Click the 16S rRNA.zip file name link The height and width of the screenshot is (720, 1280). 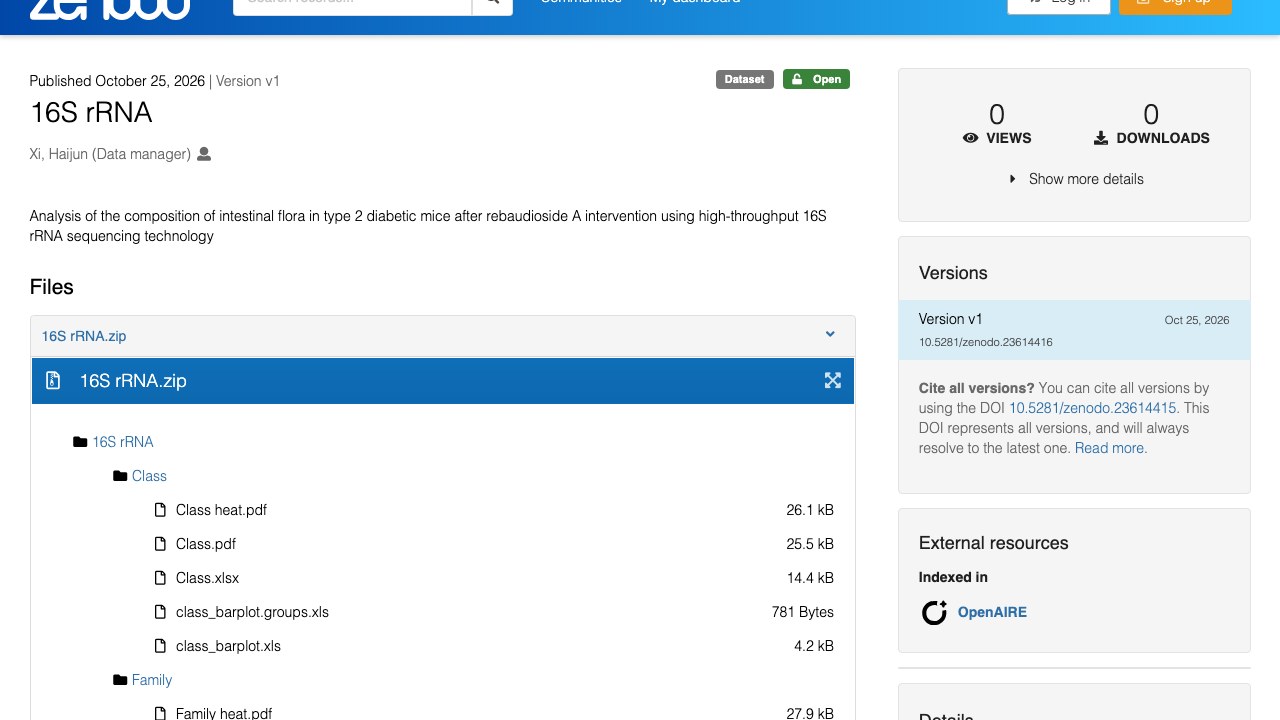pyautogui.click(x=84, y=336)
